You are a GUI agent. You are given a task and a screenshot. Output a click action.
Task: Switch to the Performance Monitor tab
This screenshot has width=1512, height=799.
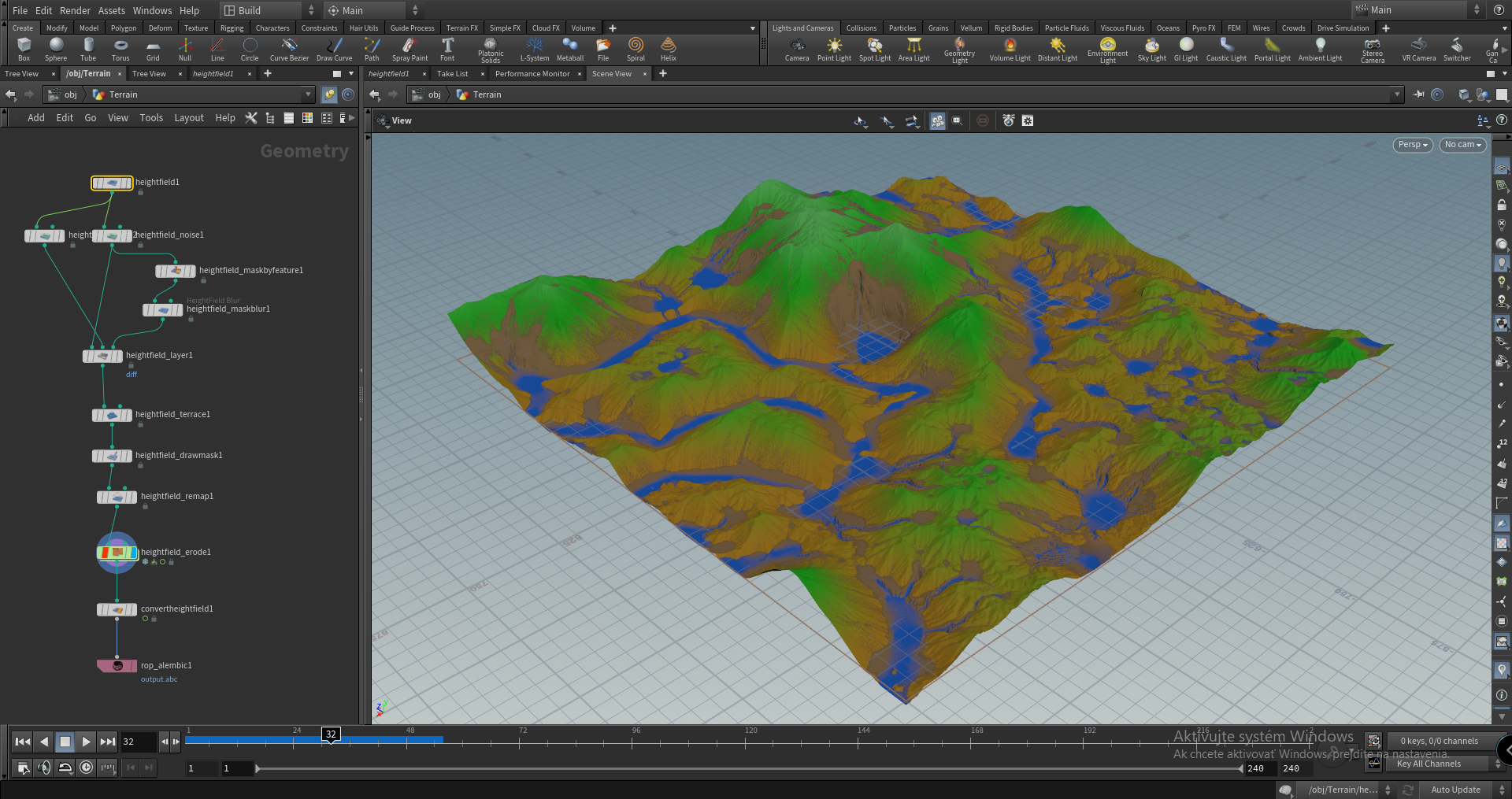532,74
